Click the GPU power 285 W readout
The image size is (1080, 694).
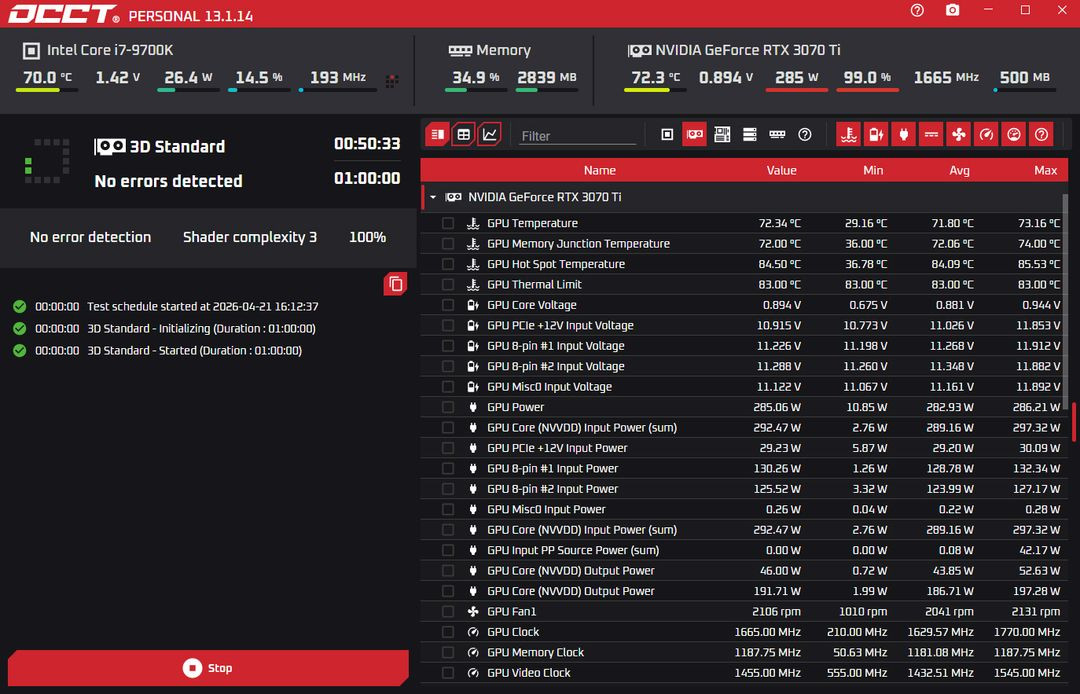pyautogui.click(x=797, y=77)
